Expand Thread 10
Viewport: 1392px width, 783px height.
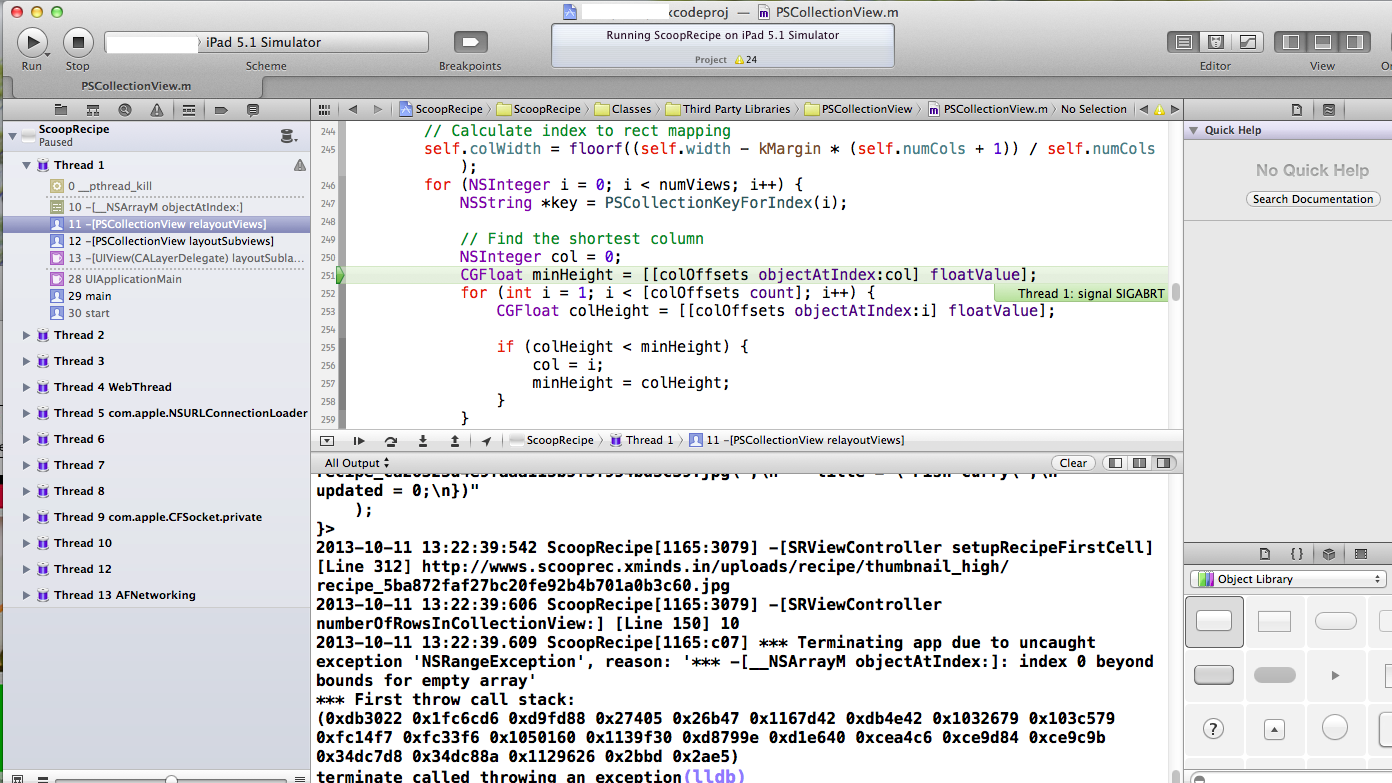tap(27, 543)
